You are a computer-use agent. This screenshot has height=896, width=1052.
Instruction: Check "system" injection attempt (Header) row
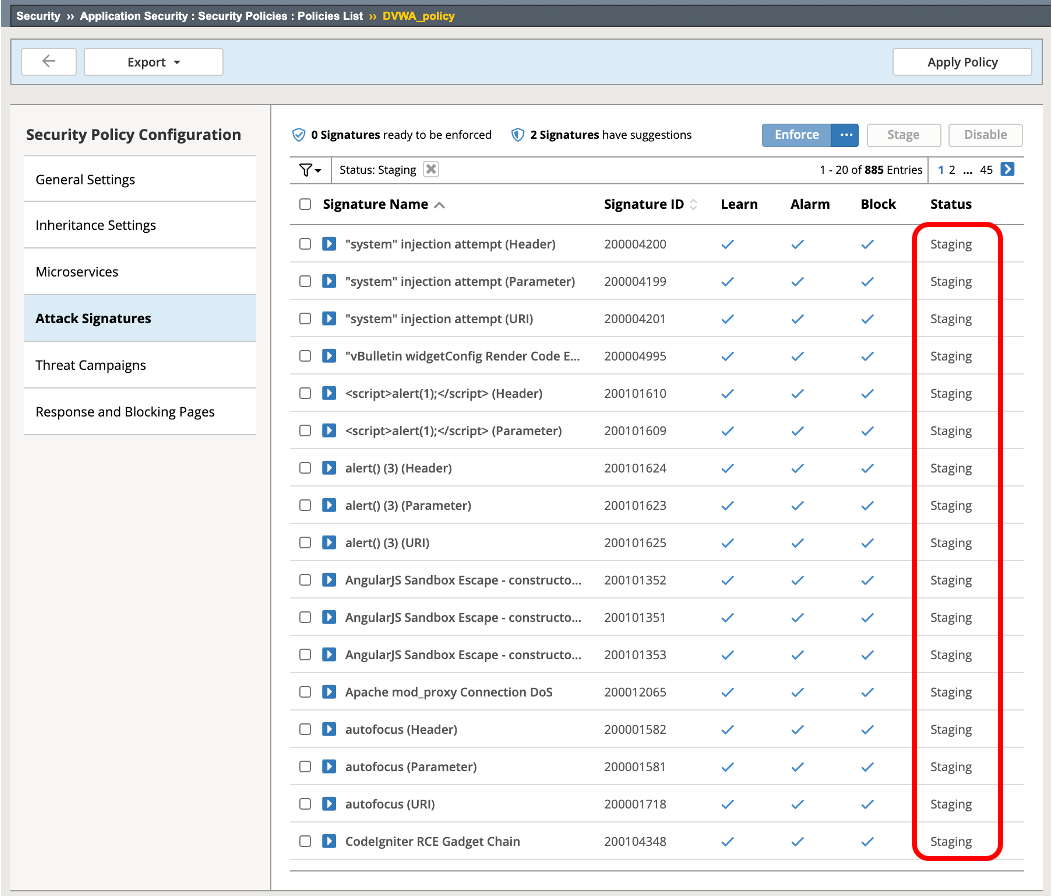(x=305, y=244)
